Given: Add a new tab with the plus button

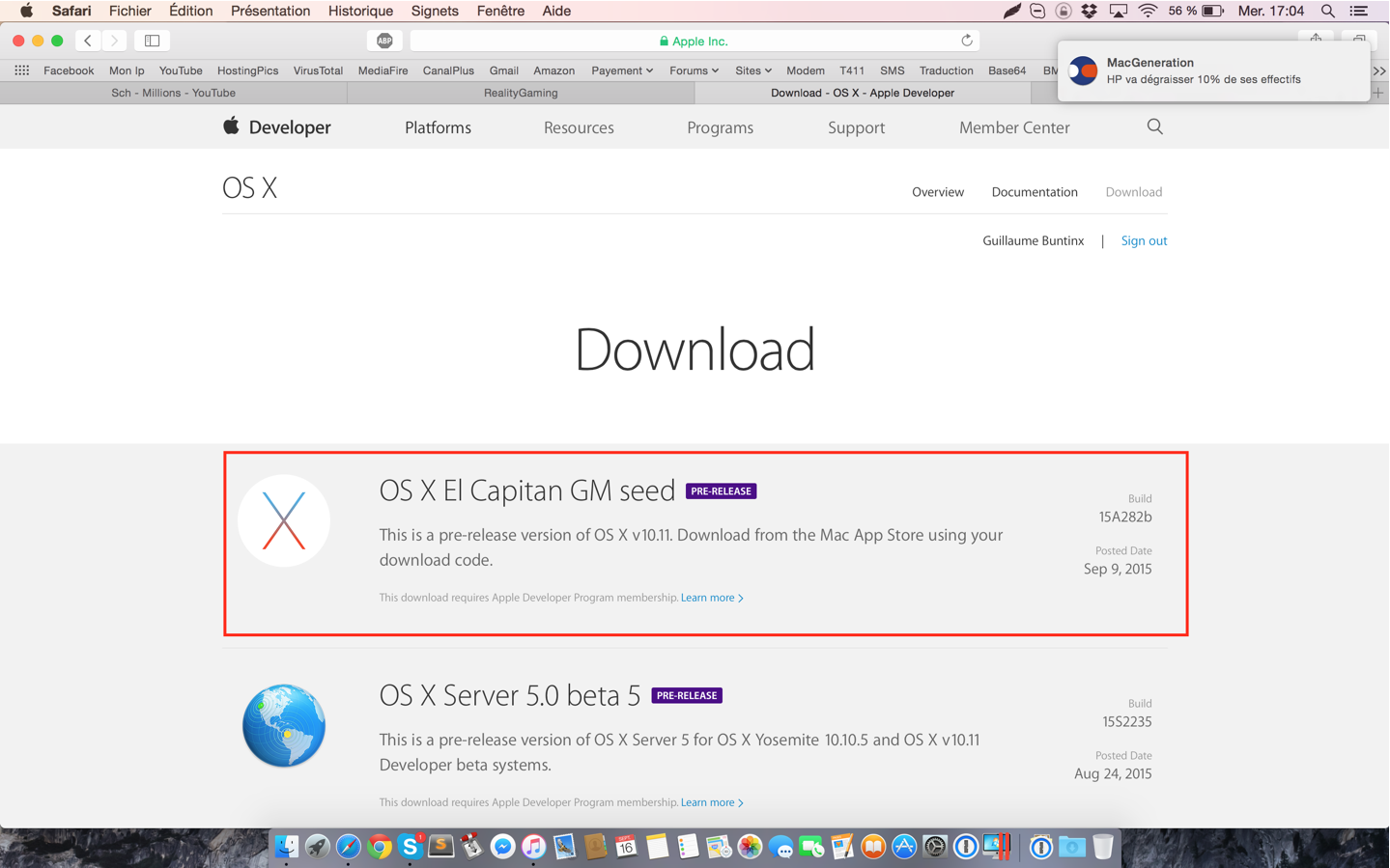Looking at the screenshot, I should click(1377, 93).
